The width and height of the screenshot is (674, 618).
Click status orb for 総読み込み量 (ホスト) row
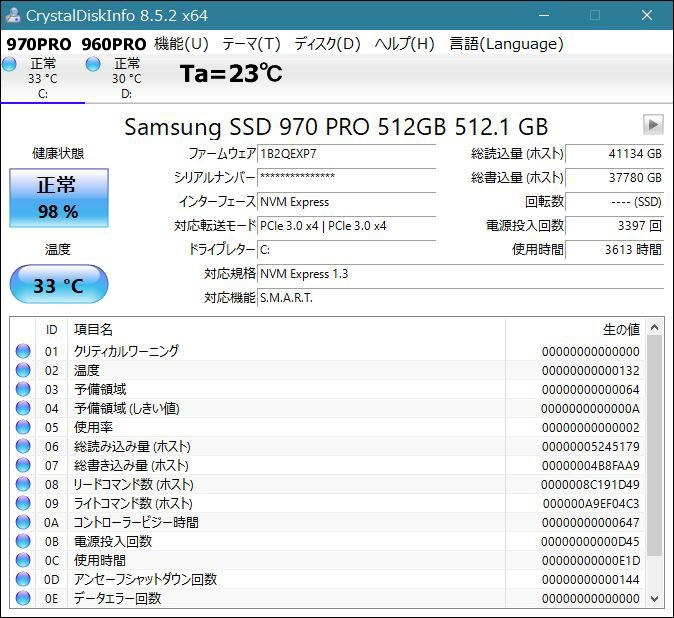pos(23,446)
